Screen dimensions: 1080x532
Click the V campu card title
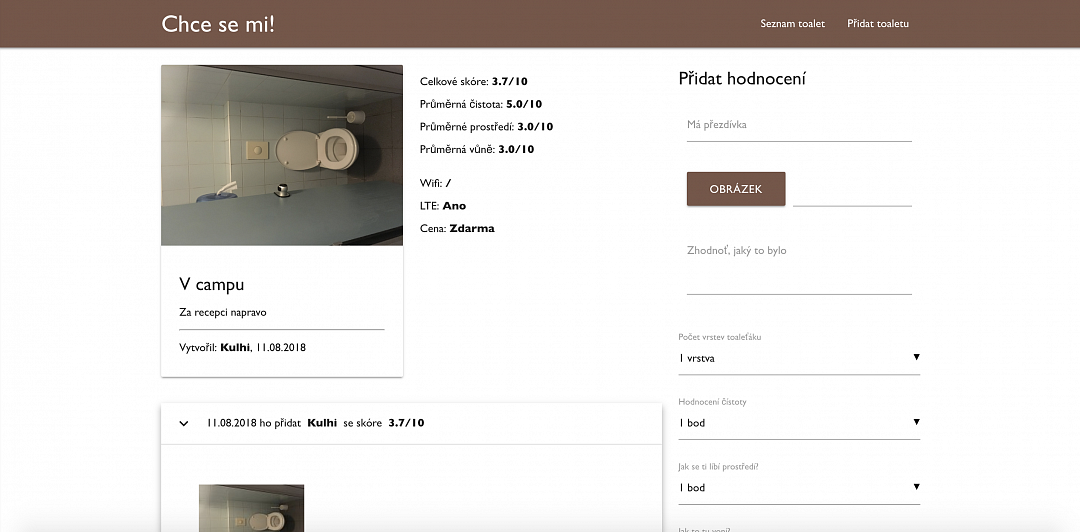click(211, 285)
